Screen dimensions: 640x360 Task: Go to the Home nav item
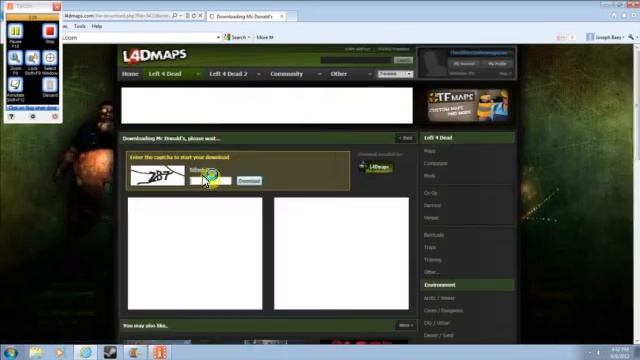pos(130,74)
